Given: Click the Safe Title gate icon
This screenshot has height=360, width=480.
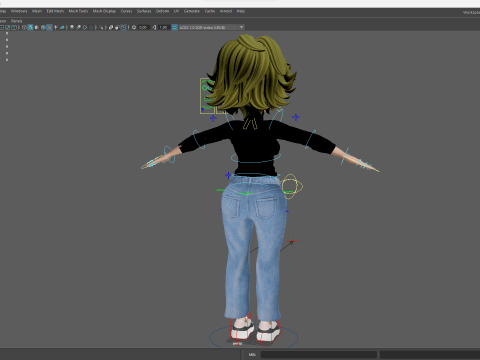Looking at the screenshot, I should tap(14, 27).
